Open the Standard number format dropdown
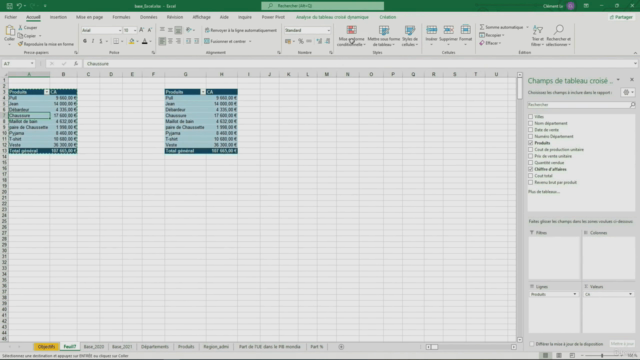Screen dimensions: 640x360 click(329, 30)
